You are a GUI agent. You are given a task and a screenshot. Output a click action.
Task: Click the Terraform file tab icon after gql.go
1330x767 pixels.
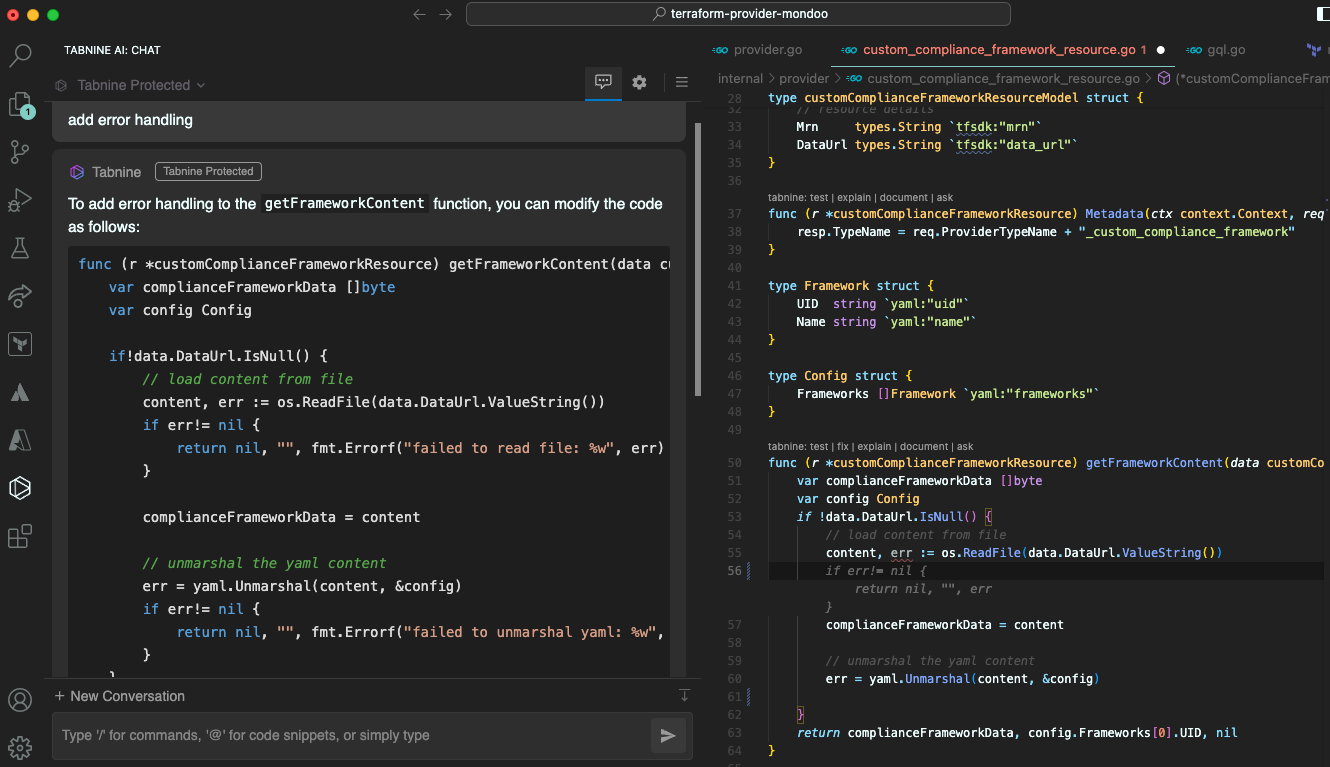click(1314, 50)
